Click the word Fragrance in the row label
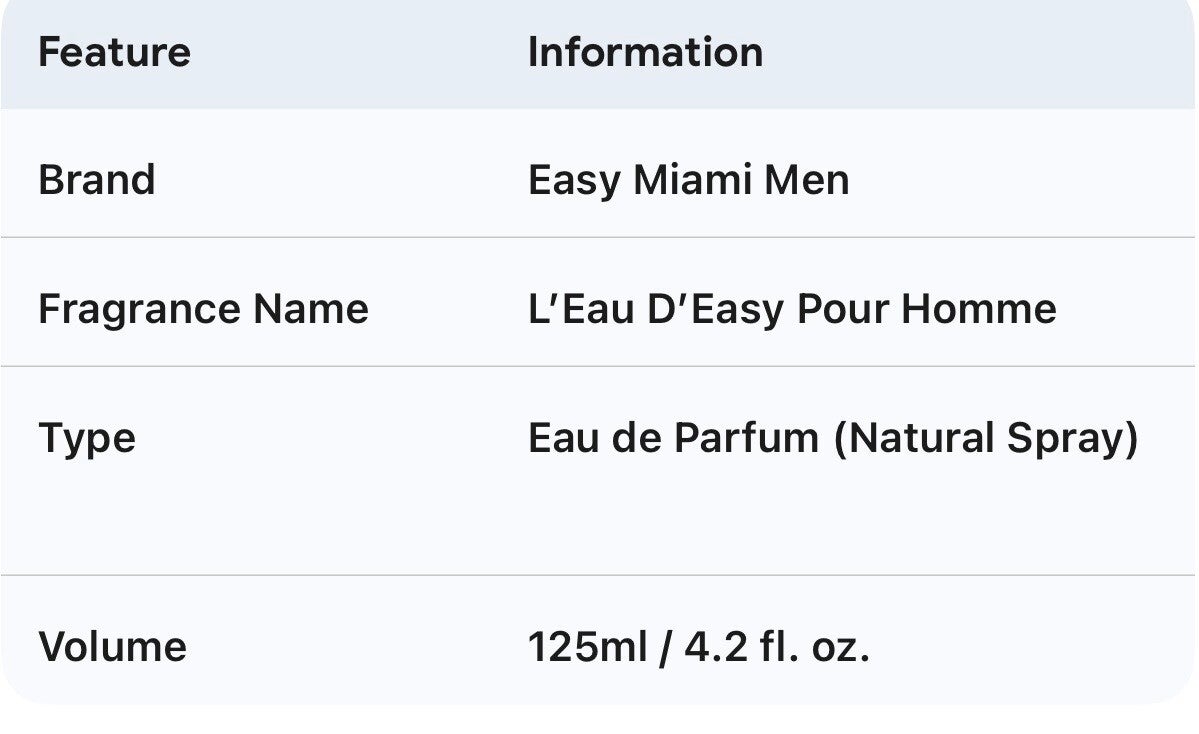1199x734 pixels. (x=140, y=309)
